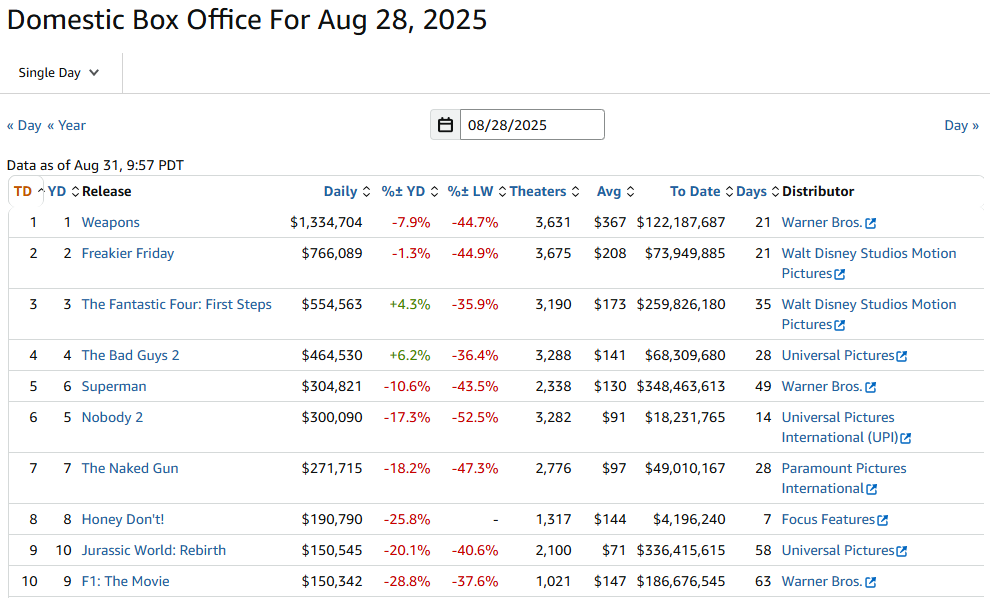Open The Bad Guys 2 release link

[130, 356]
